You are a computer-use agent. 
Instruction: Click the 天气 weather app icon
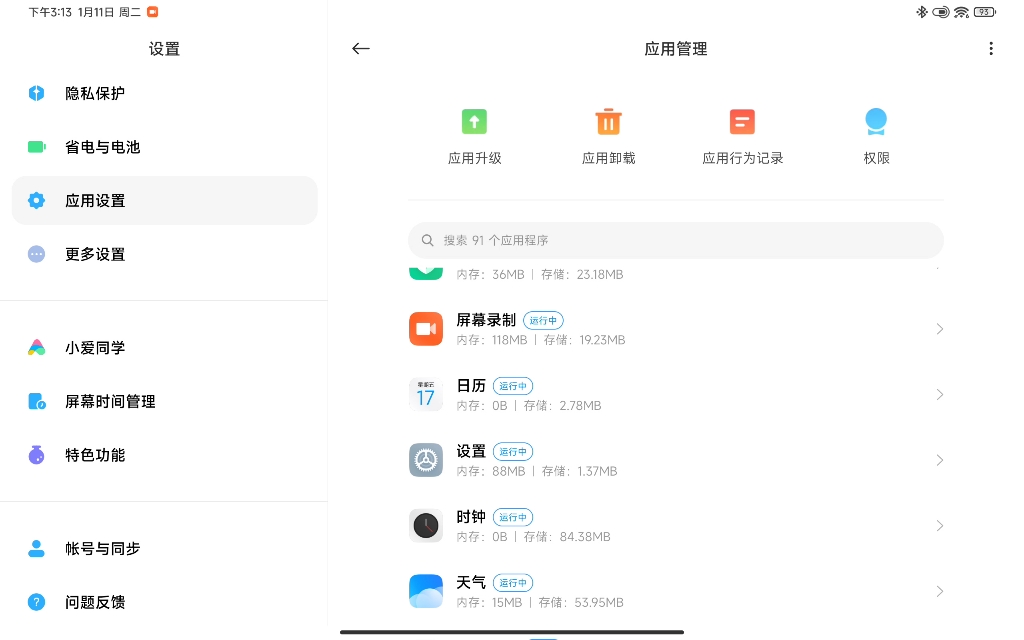(x=426, y=590)
